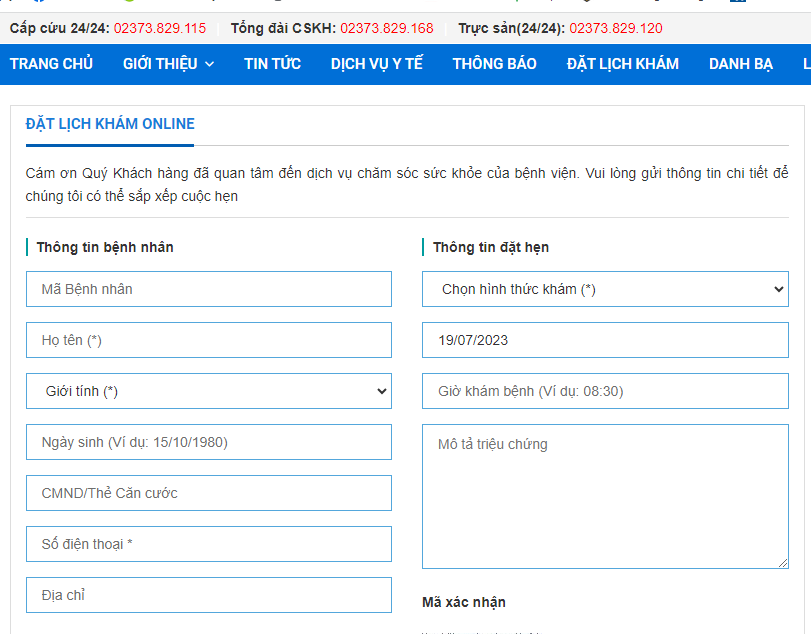Open GIỚI THIỆU menu item

pyautogui.click(x=160, y=64)
